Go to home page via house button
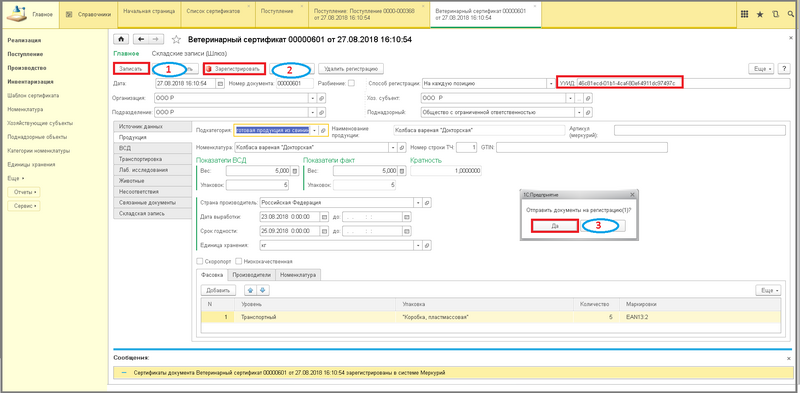Image resolution: width=800 pixels, height=393 pixels. tap(122, 39)
